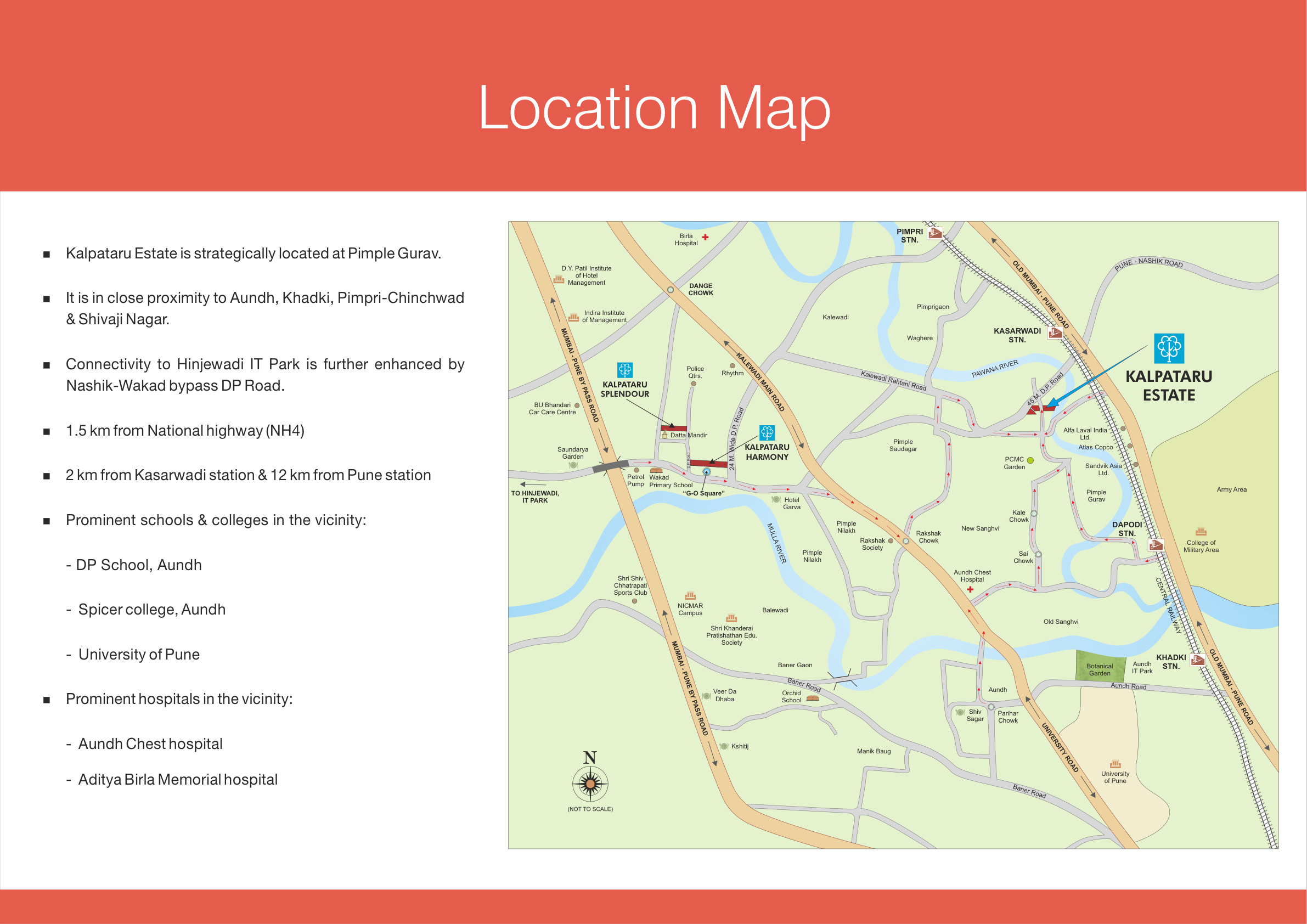This screenshot has height=924, width=1307.
Task: Click the "UNIVERSITY ROAD" label
Action: click(1060, 747)
